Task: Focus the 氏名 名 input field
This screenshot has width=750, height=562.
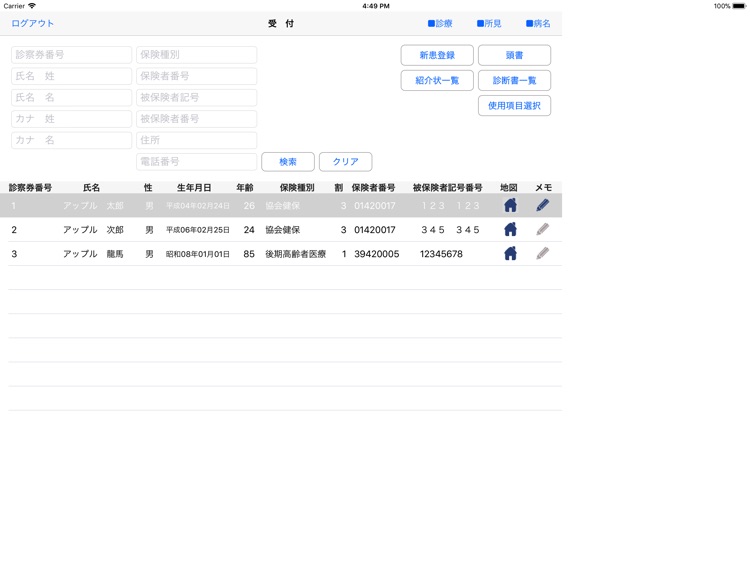Action: point(71,98)
